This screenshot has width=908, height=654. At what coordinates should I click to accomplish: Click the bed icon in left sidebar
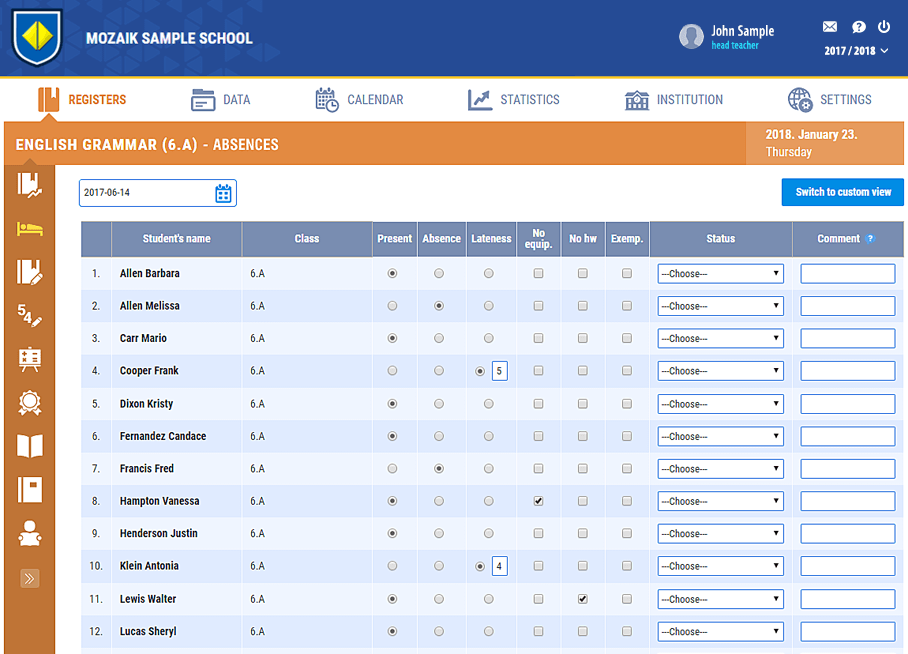(x=30, y=228)
